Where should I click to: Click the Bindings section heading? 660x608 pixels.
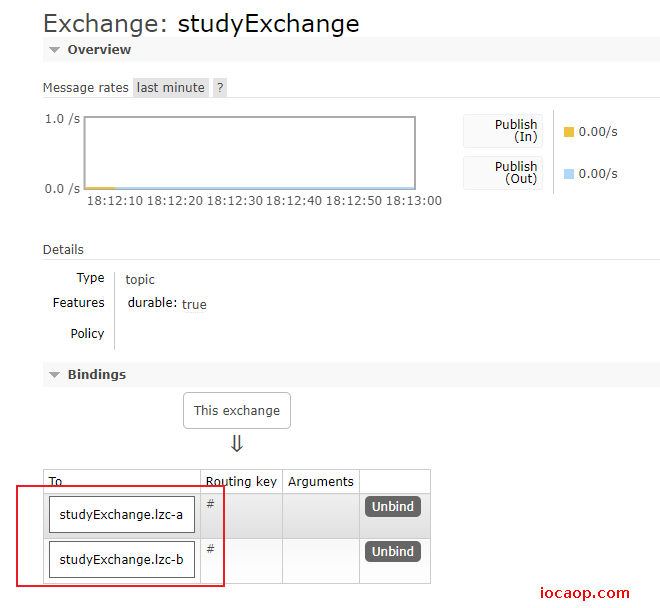(x=97, y=375)
